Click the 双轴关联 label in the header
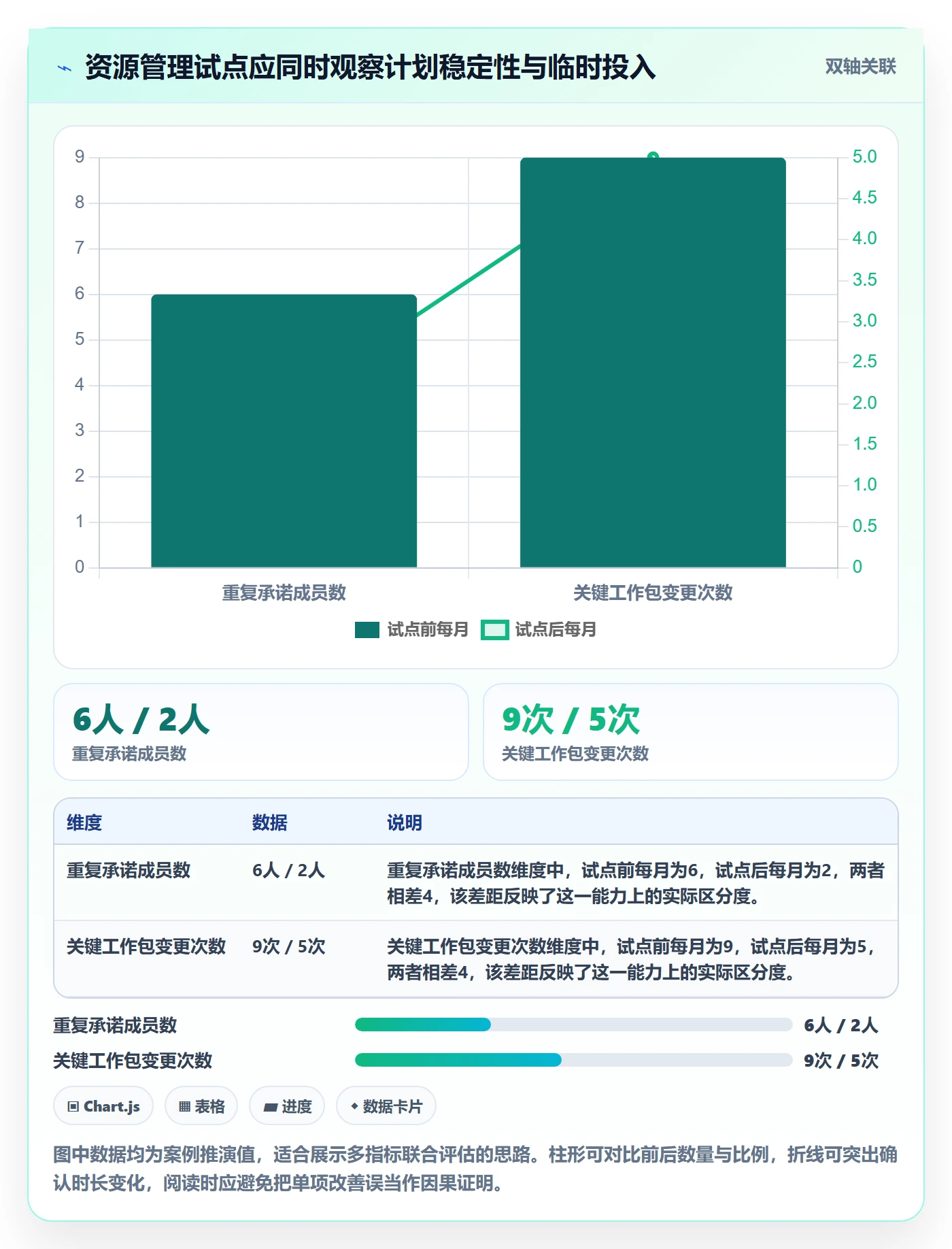Viewport: 952px width, 1249px height. (x=860, y=67)
